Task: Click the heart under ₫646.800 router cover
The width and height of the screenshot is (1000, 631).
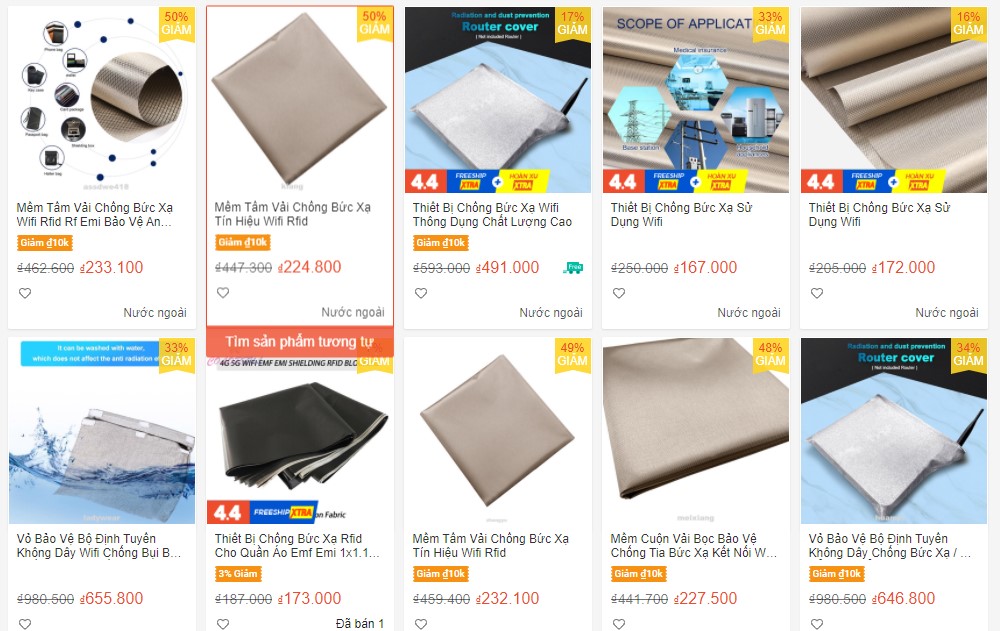Action: pos(817,624)
